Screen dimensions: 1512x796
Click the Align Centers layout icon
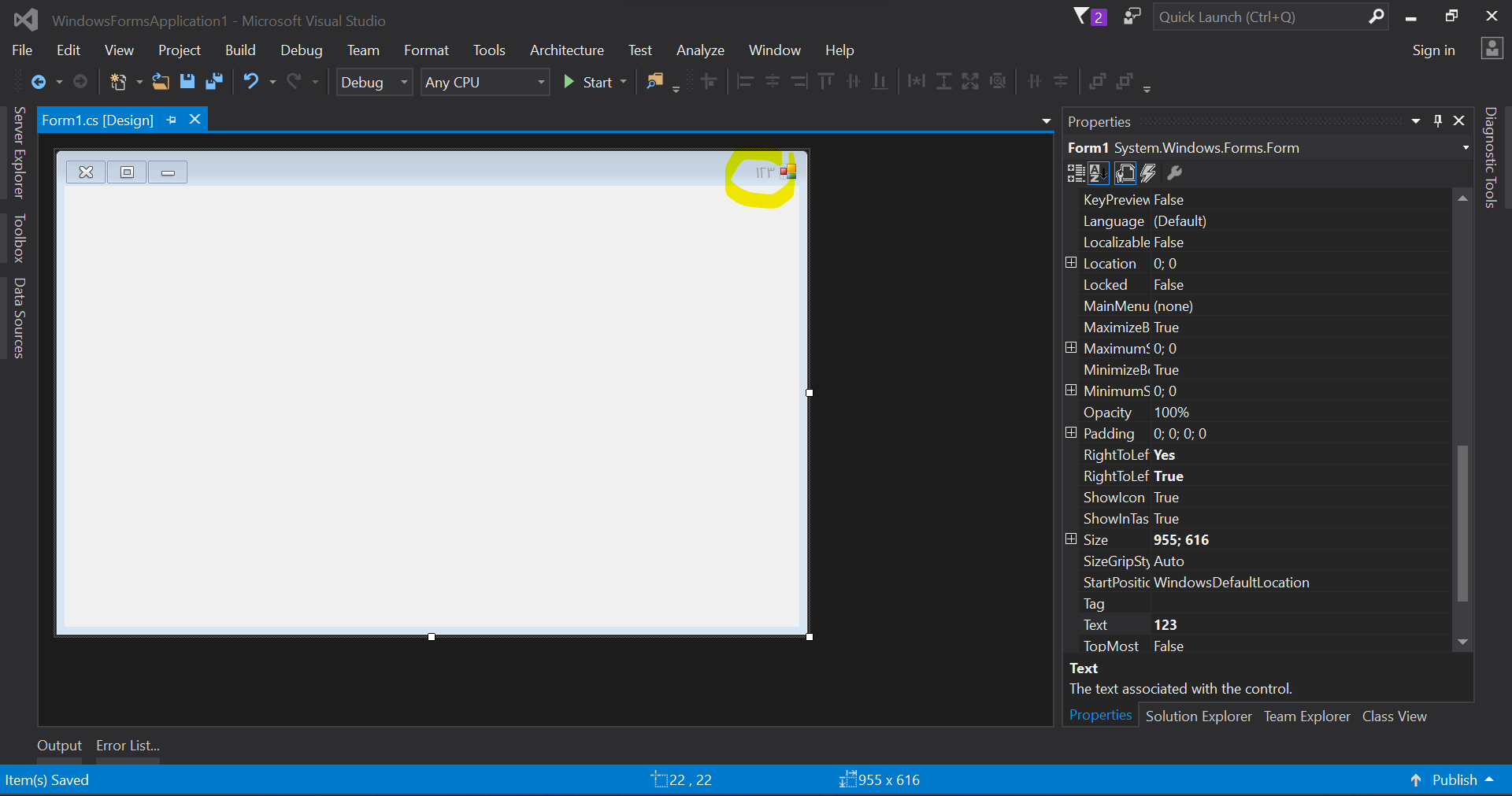773,81
